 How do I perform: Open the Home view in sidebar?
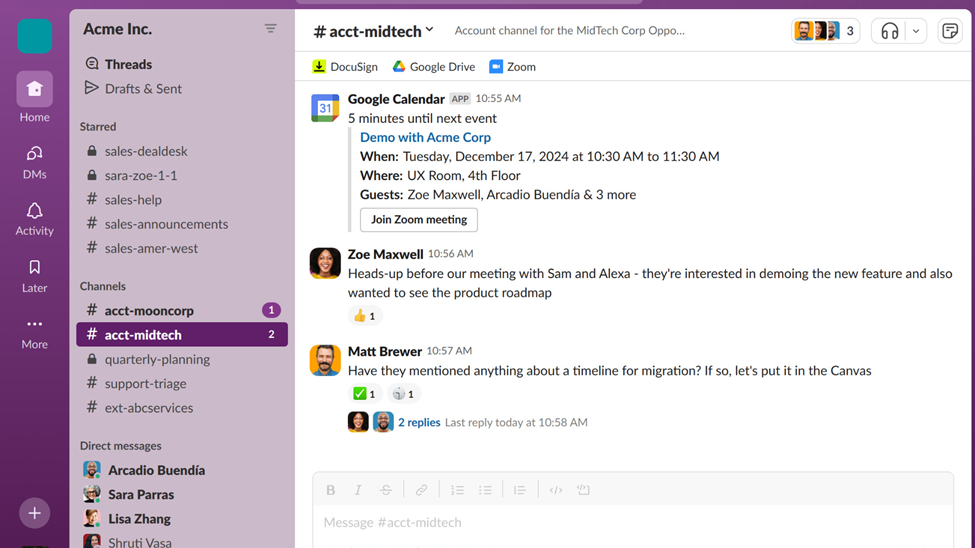coord(34,97)
